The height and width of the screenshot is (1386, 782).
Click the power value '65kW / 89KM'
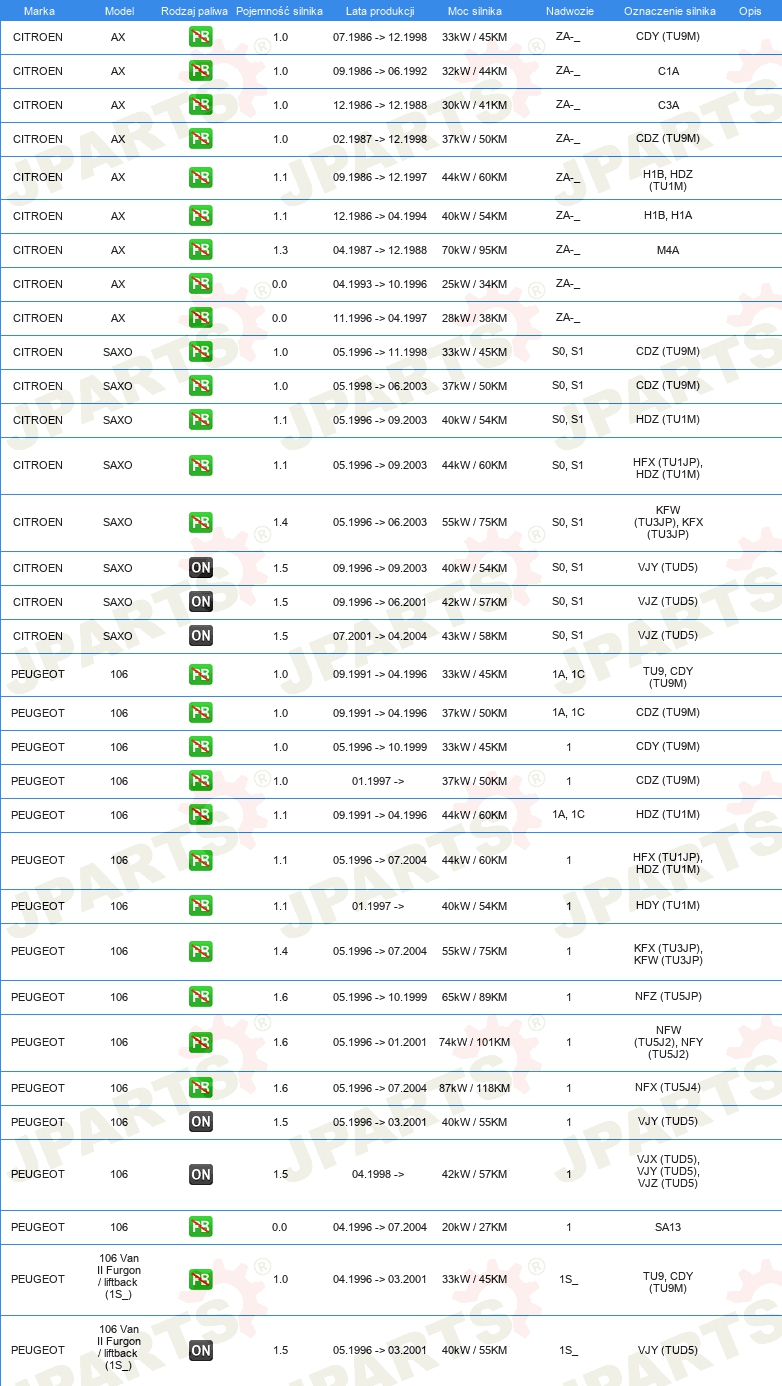click(x=475, y=997)
